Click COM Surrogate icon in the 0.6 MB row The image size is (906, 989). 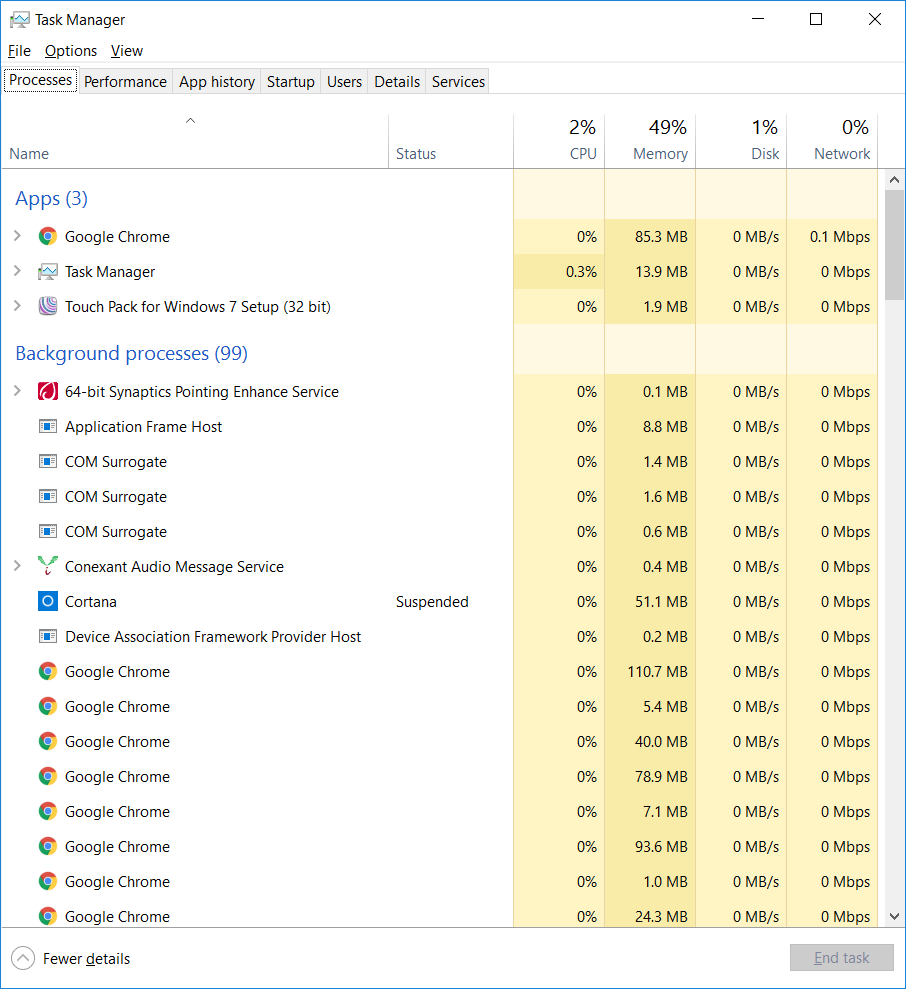(x=47, y=532)
